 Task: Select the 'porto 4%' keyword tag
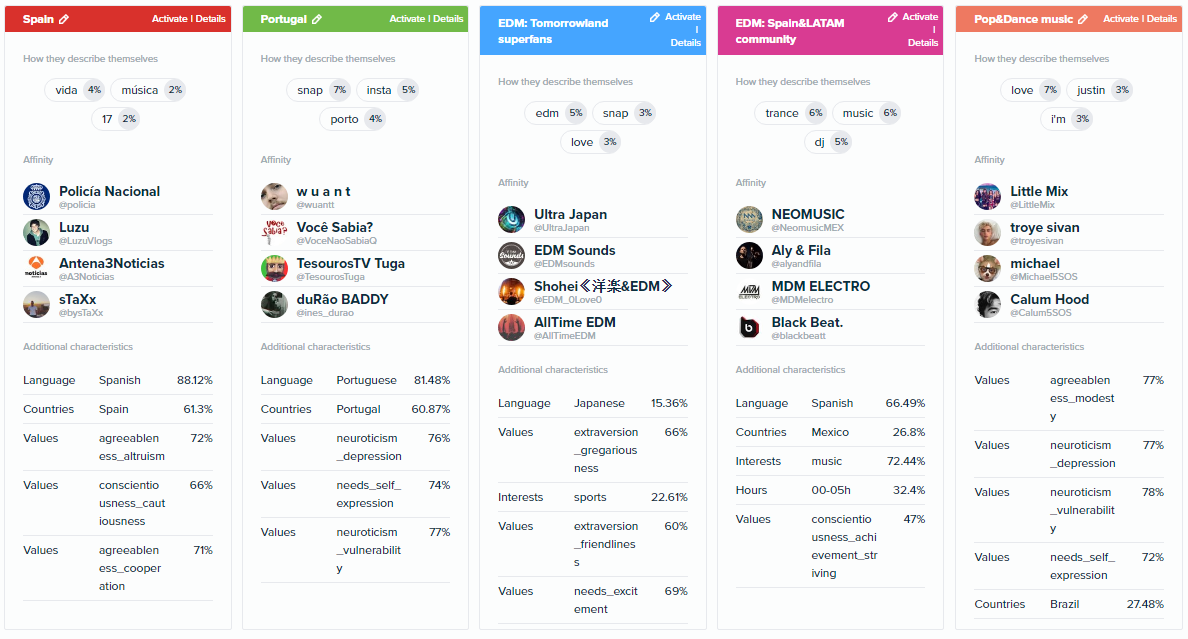coord(353,119)
